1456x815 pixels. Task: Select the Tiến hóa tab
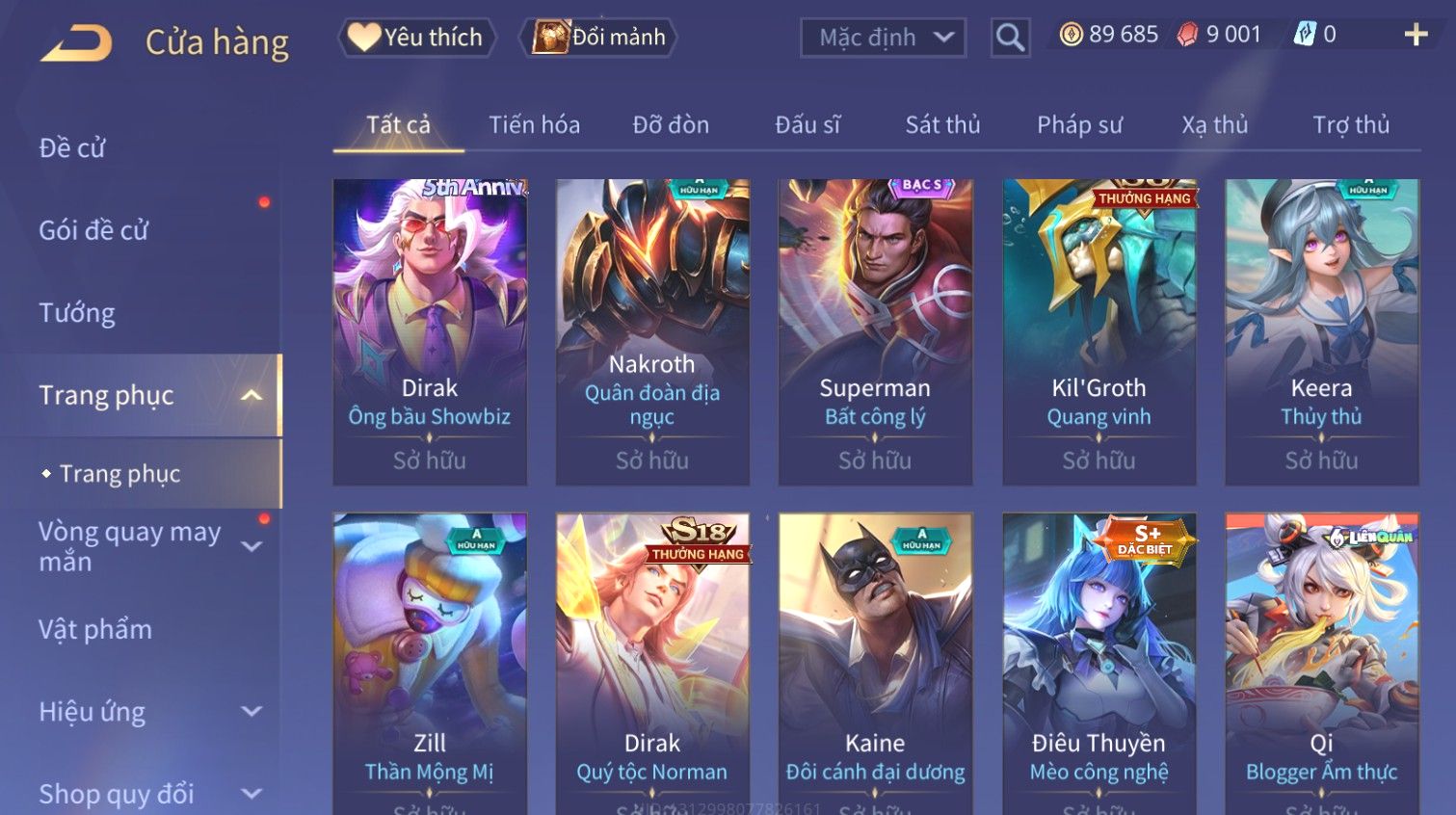pos(534,125)
